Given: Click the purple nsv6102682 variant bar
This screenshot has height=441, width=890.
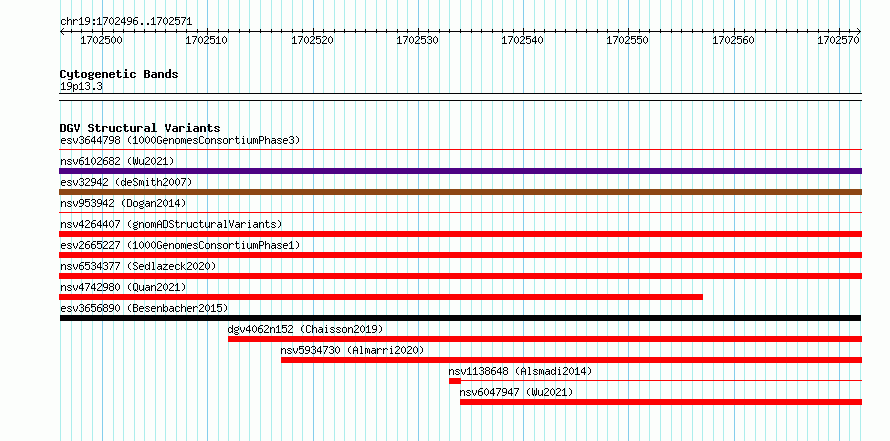Looking at the screenshot, I should tap(460, 171).
